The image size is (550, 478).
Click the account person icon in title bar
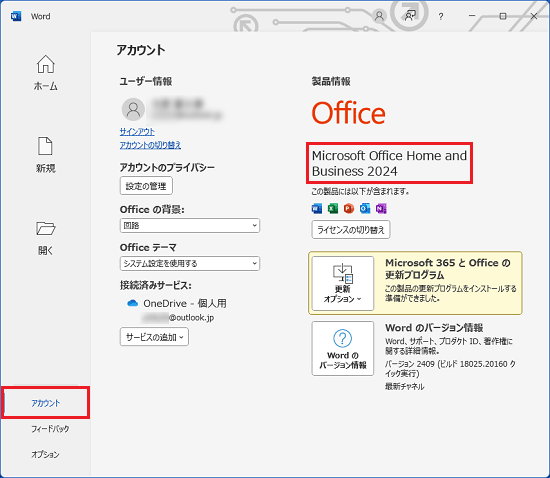(379, 16)
